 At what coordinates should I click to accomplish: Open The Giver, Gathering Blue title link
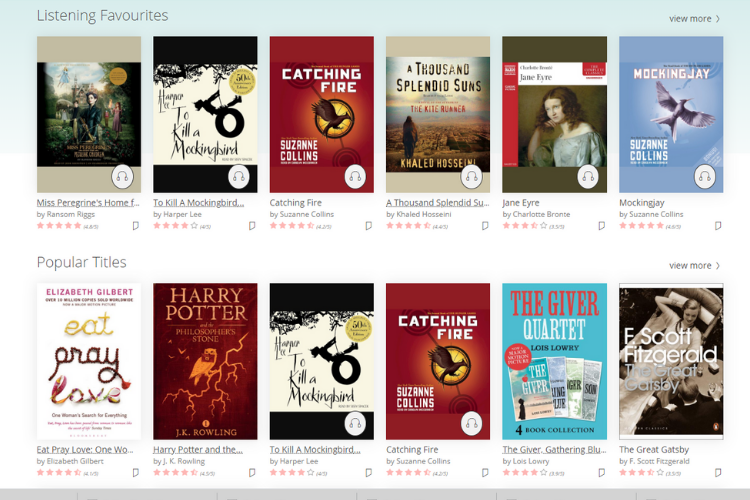[x=554, y=449]
